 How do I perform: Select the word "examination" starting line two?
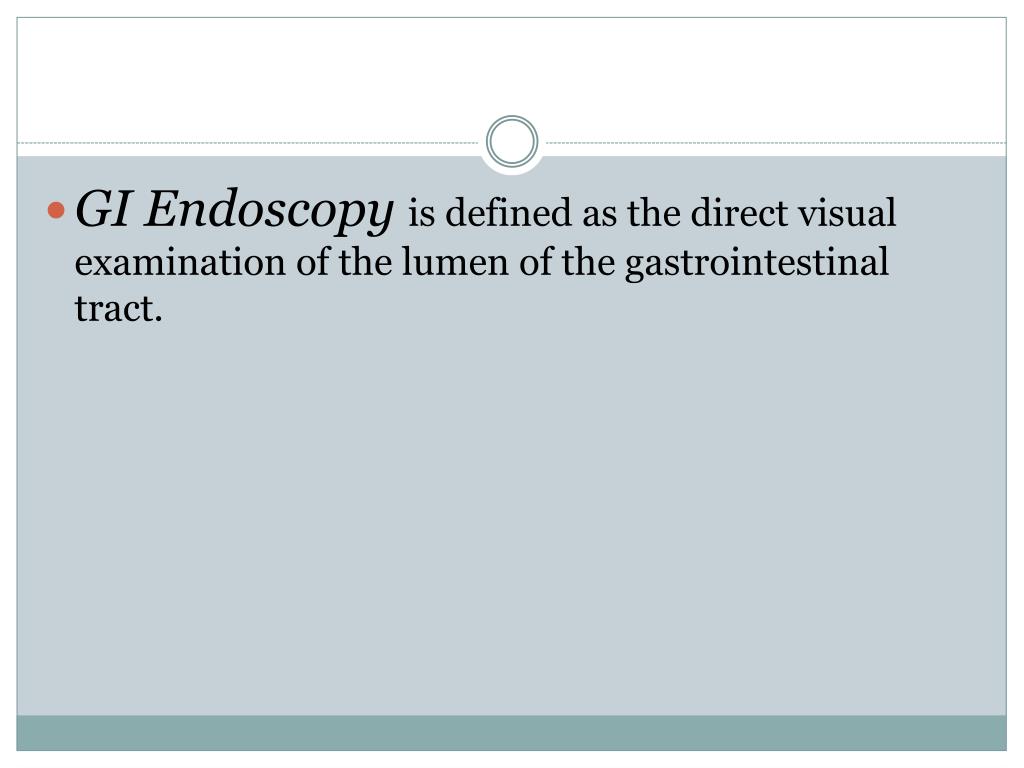coord(180,262)
